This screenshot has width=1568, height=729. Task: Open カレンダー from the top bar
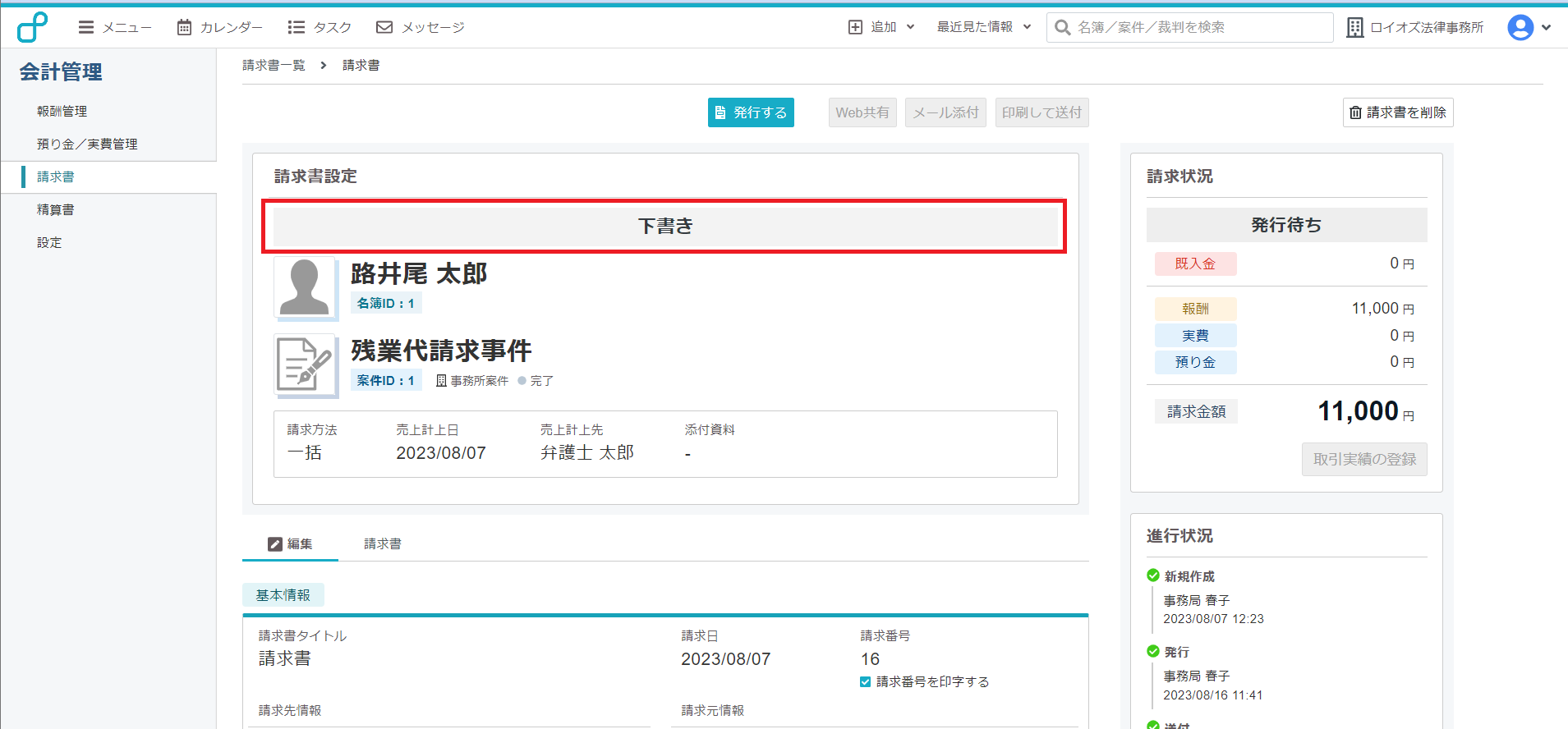(220, 27)
